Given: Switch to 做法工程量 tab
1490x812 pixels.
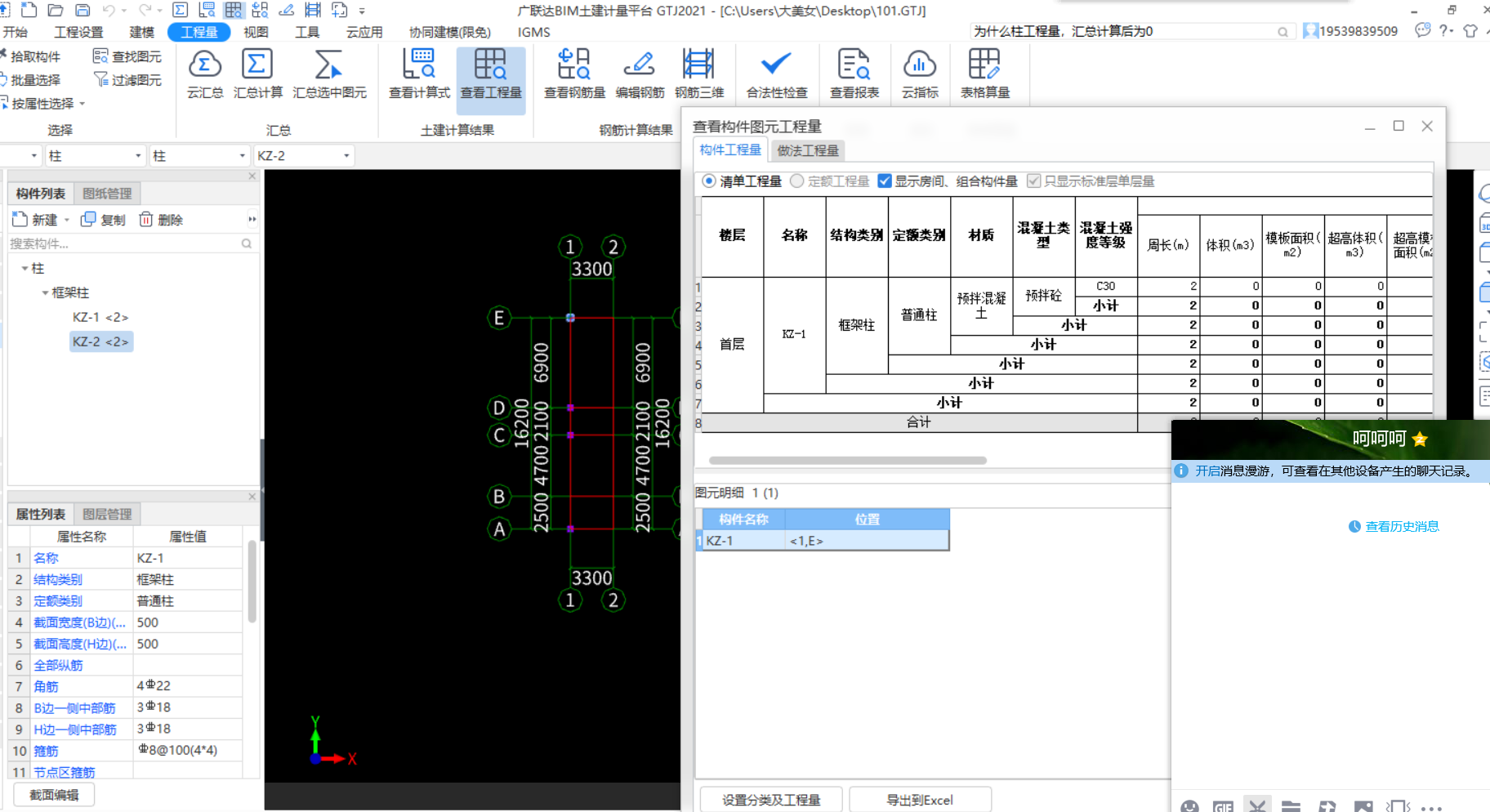Looking at the screenshot, I should 808,150.
